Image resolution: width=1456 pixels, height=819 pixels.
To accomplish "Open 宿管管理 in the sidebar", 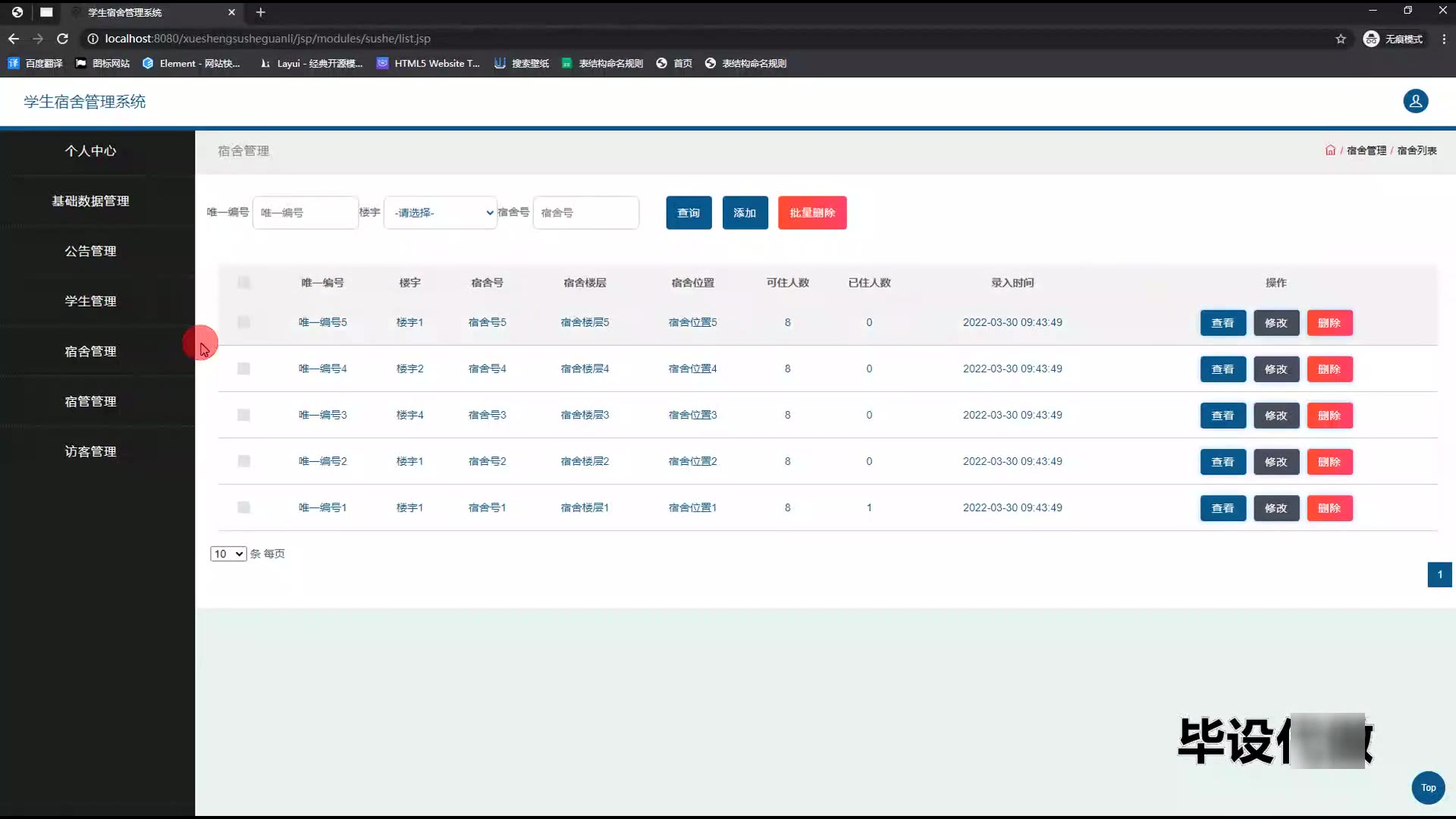I will click(90, 401).
